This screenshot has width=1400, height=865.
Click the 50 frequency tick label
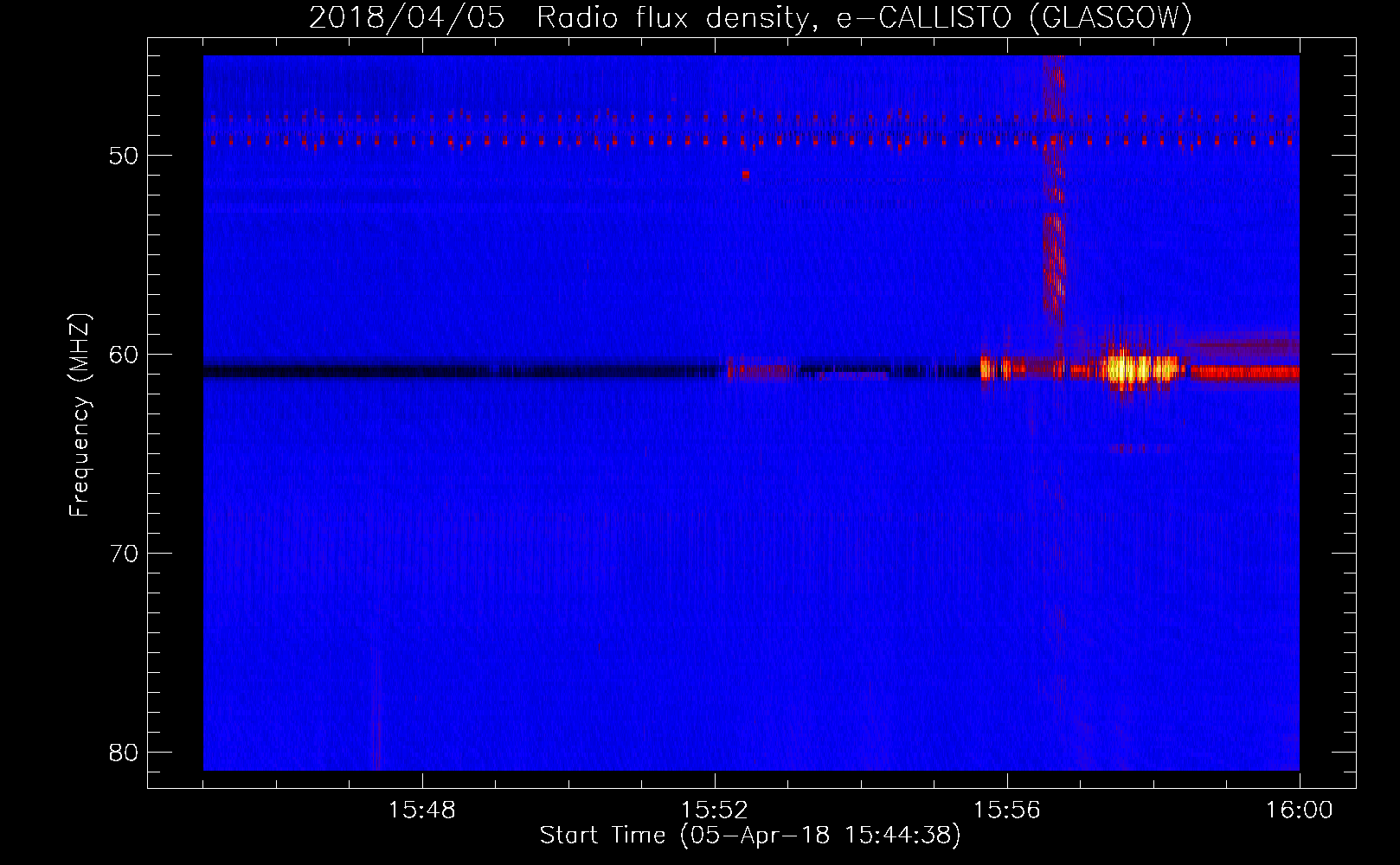click(124, 156)
